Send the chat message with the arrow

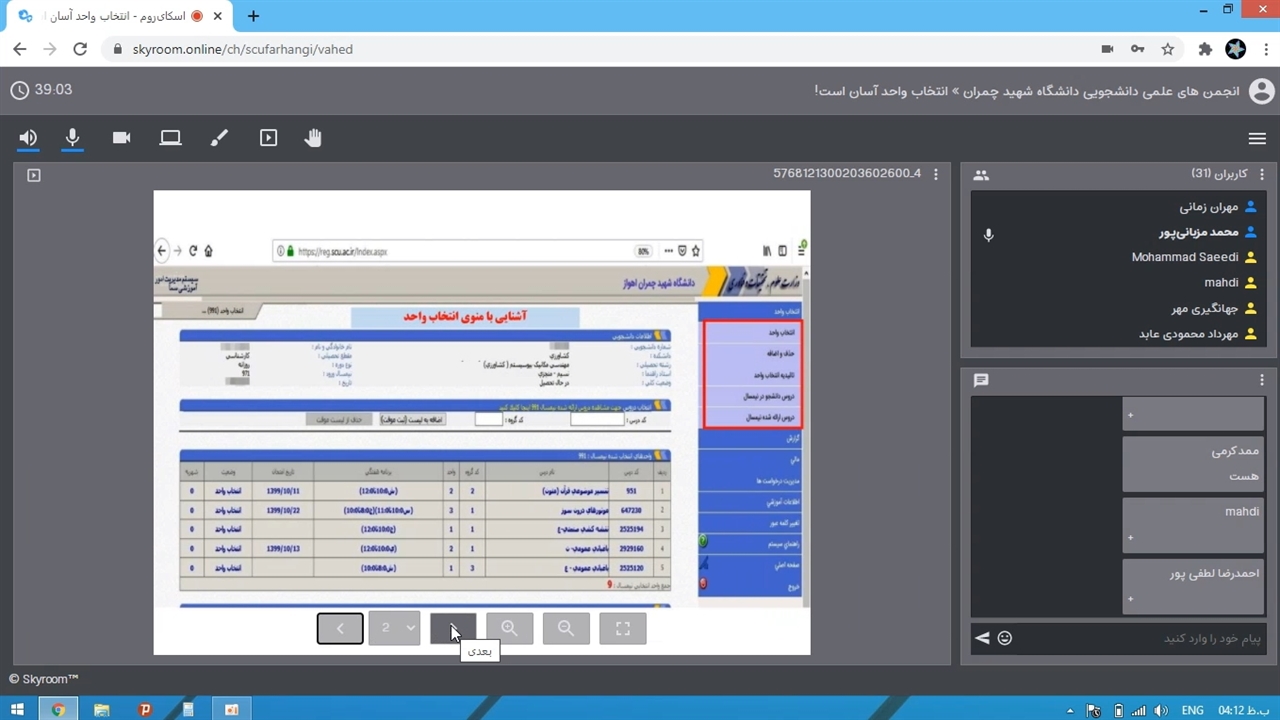tap(982, 638)
